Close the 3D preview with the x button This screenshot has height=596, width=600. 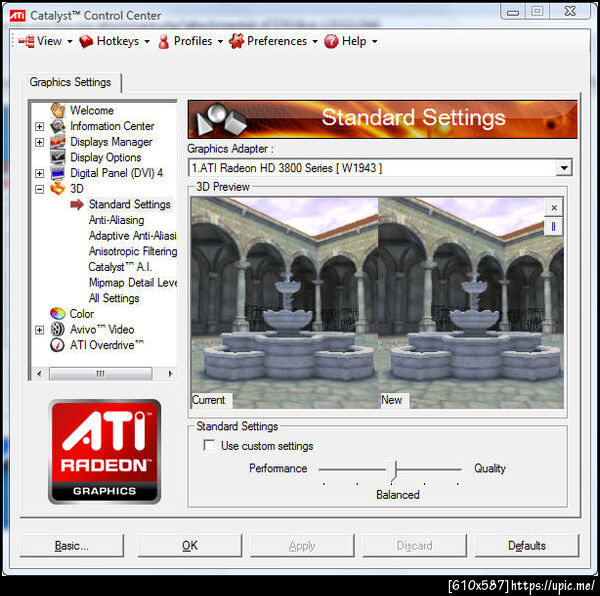[554, 208]
